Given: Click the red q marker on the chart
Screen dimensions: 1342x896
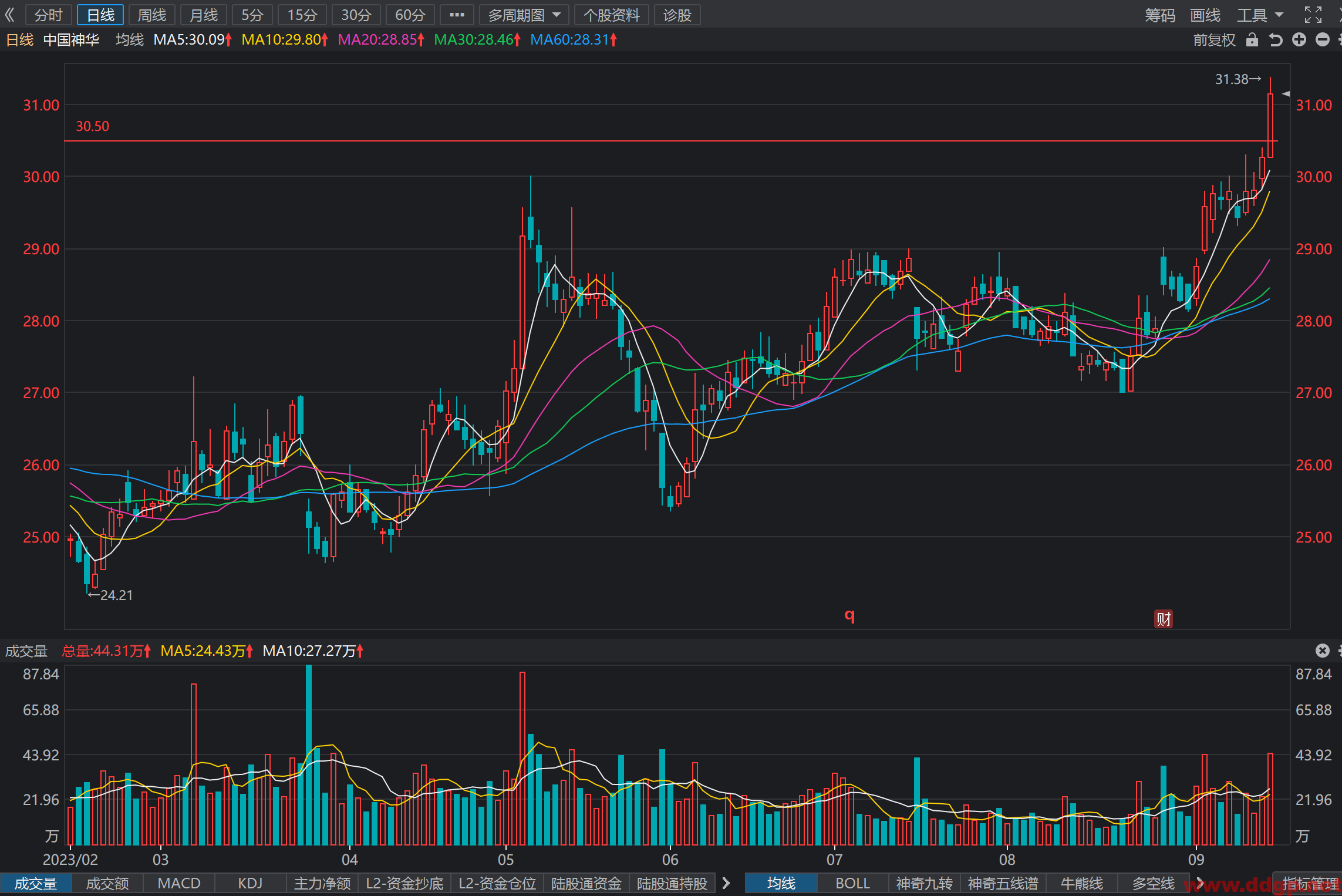Looking at the screenshot, I should tap(849, 615).
